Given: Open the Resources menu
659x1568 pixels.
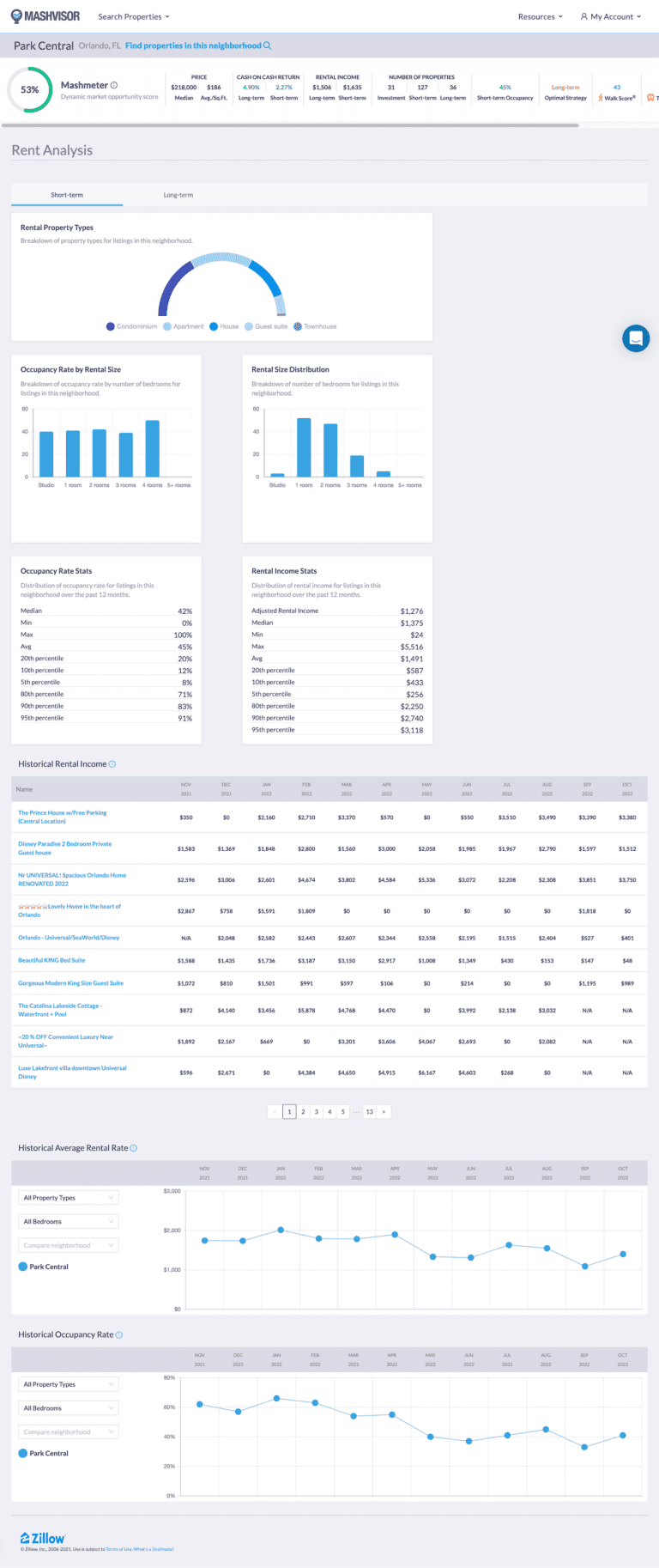Looking at the screenshot, I should point(541,16).
